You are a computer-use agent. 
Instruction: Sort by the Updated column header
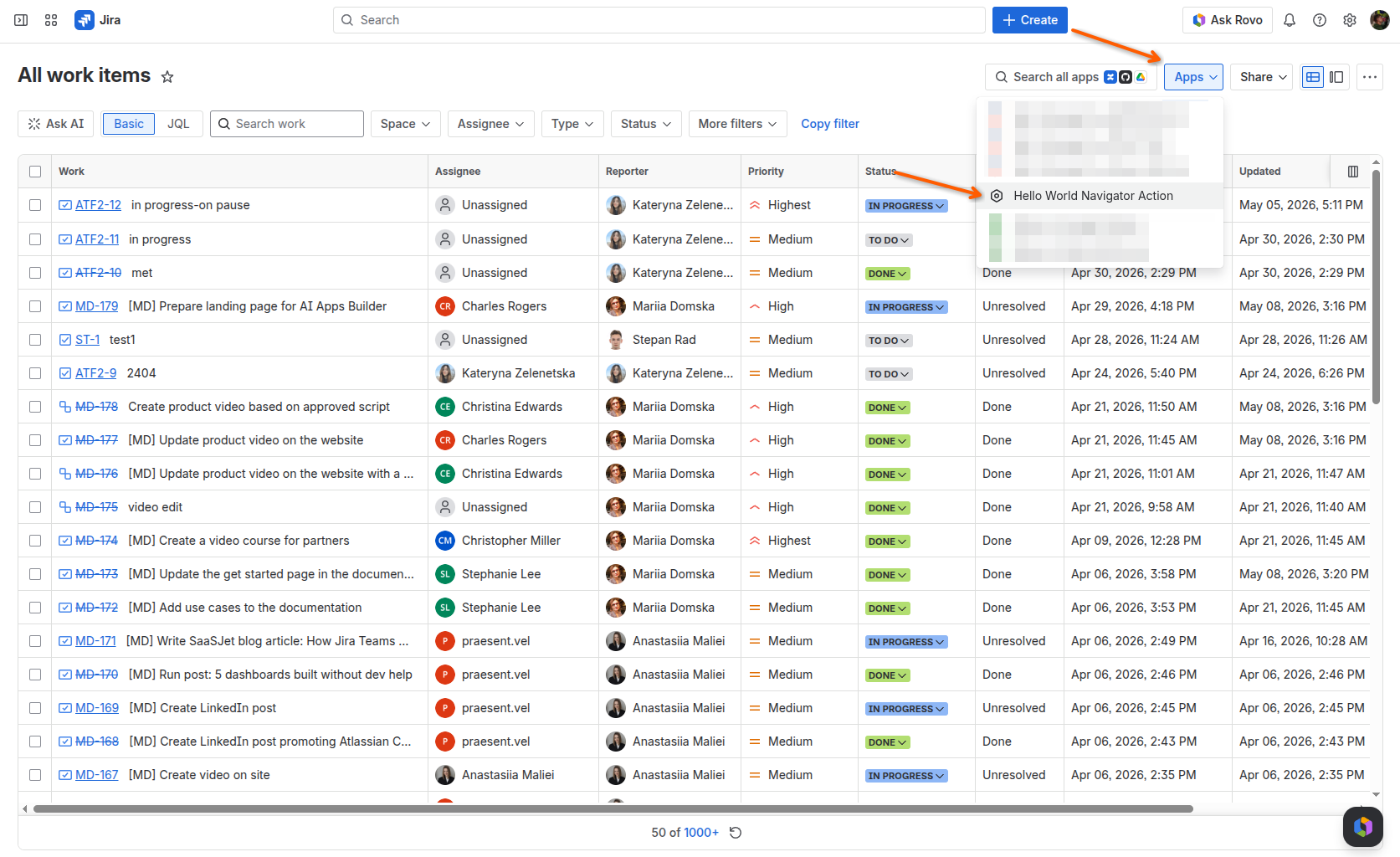pos(1260,172)
